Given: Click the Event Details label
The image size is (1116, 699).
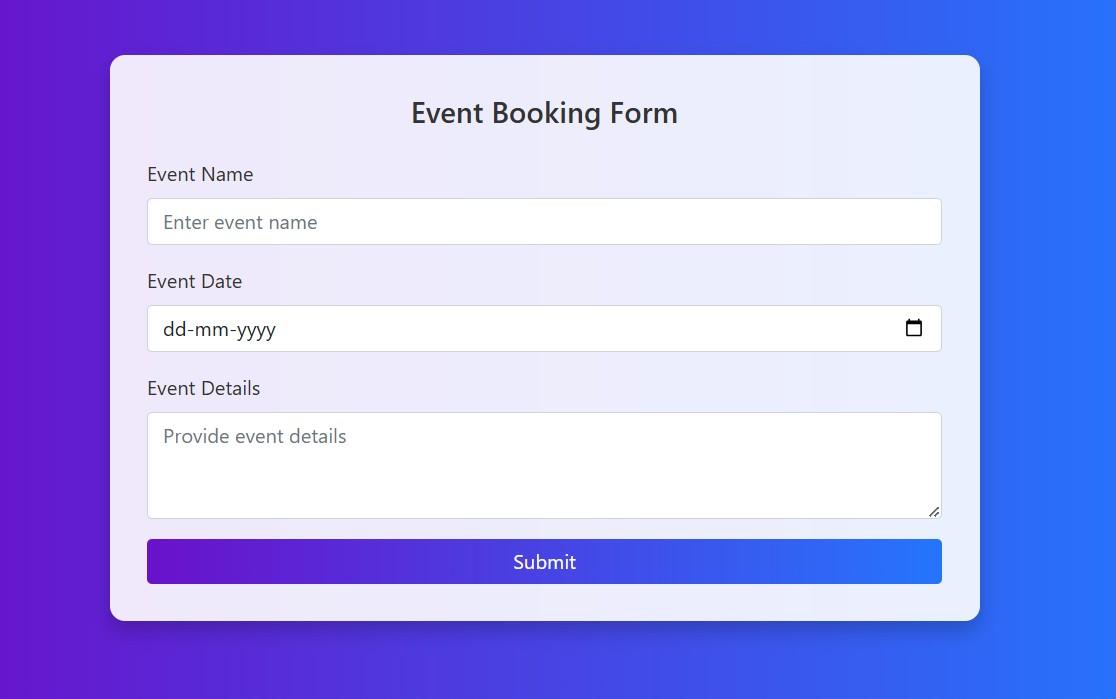Looking at the screenshot, I should click(x=203, y=388).
